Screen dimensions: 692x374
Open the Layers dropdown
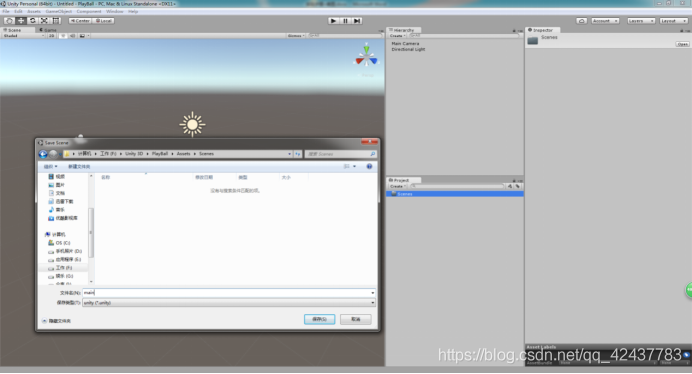pos(641,21)
